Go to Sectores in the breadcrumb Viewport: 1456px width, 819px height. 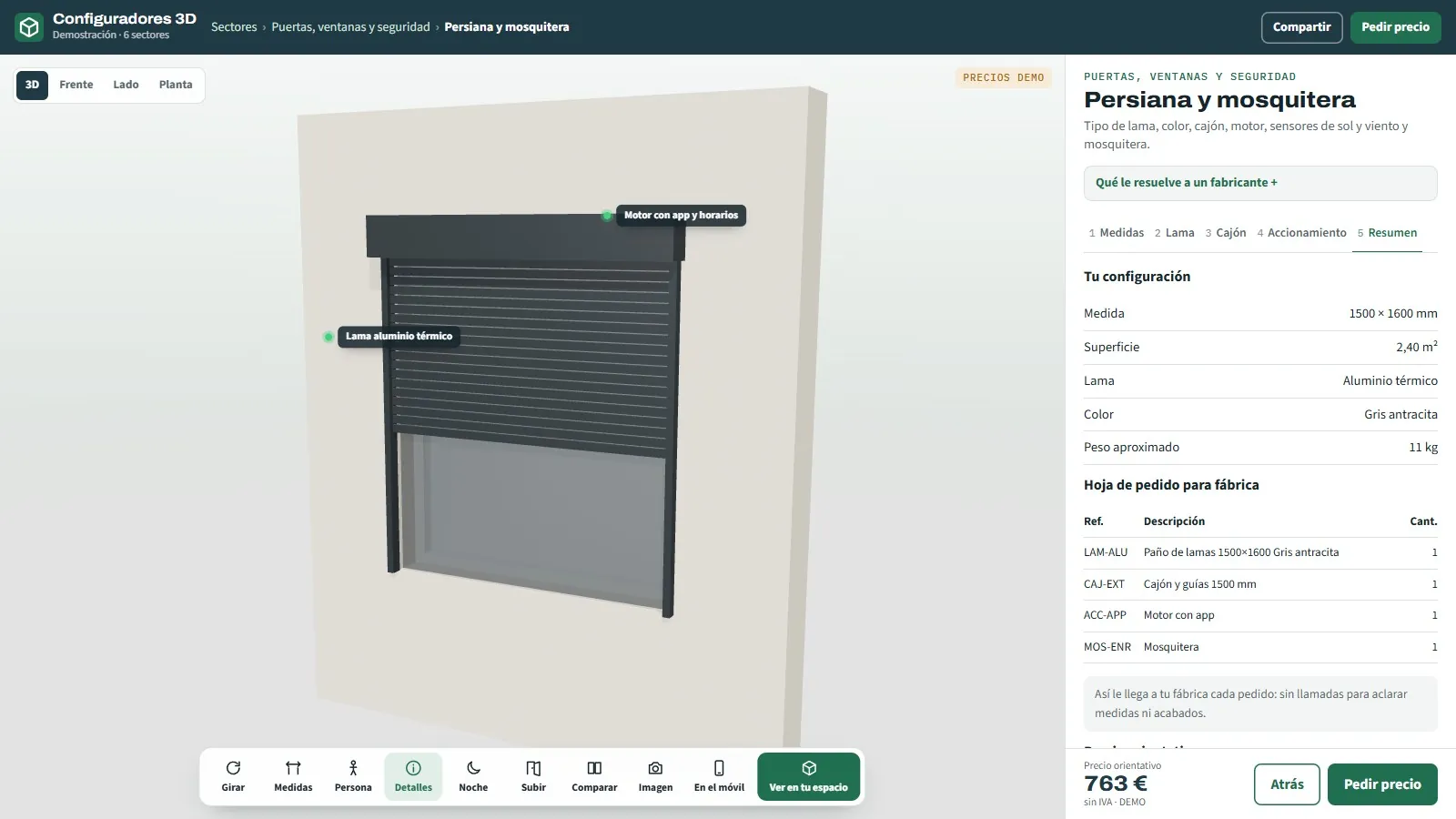click(234, 27)
